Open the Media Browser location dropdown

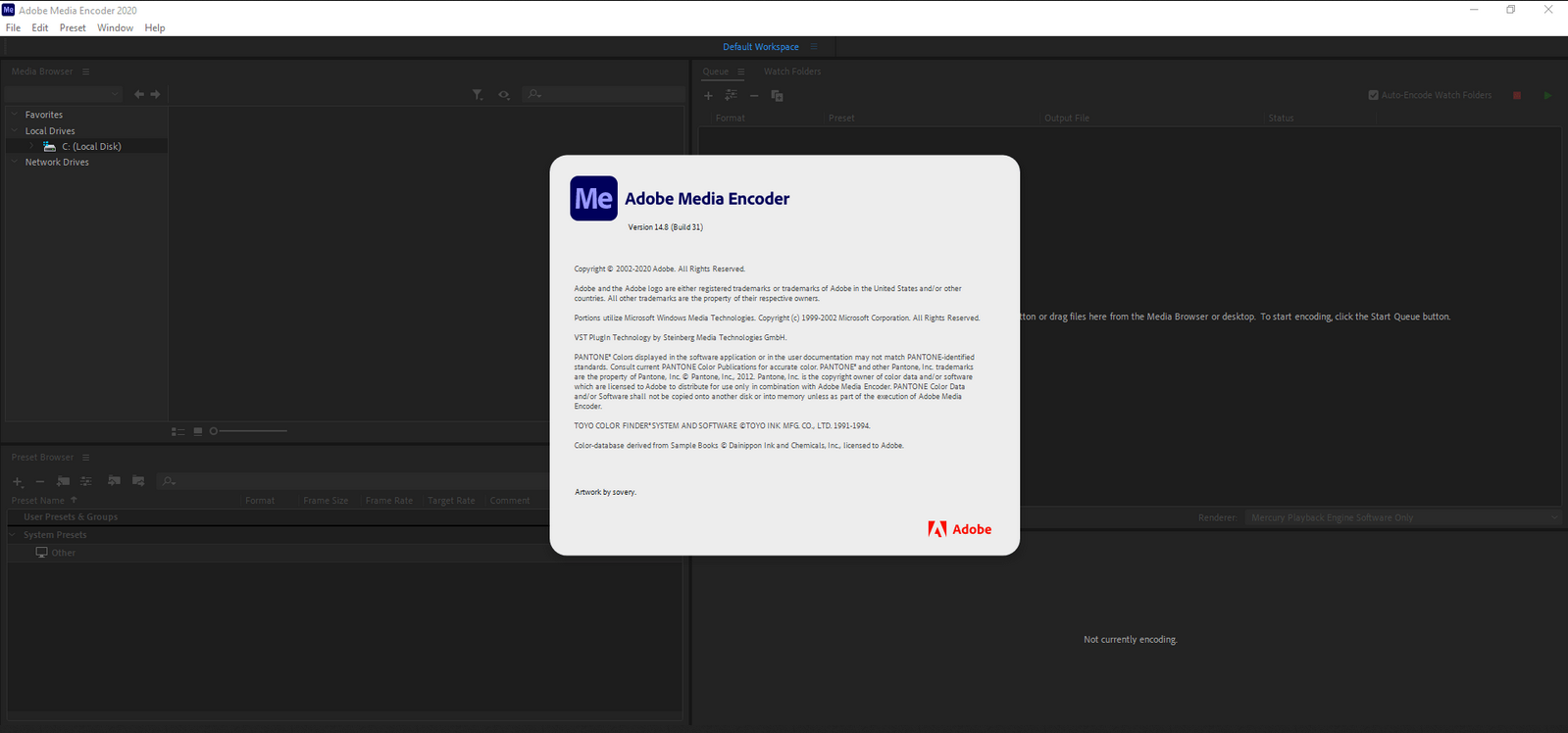pos(63,94)
